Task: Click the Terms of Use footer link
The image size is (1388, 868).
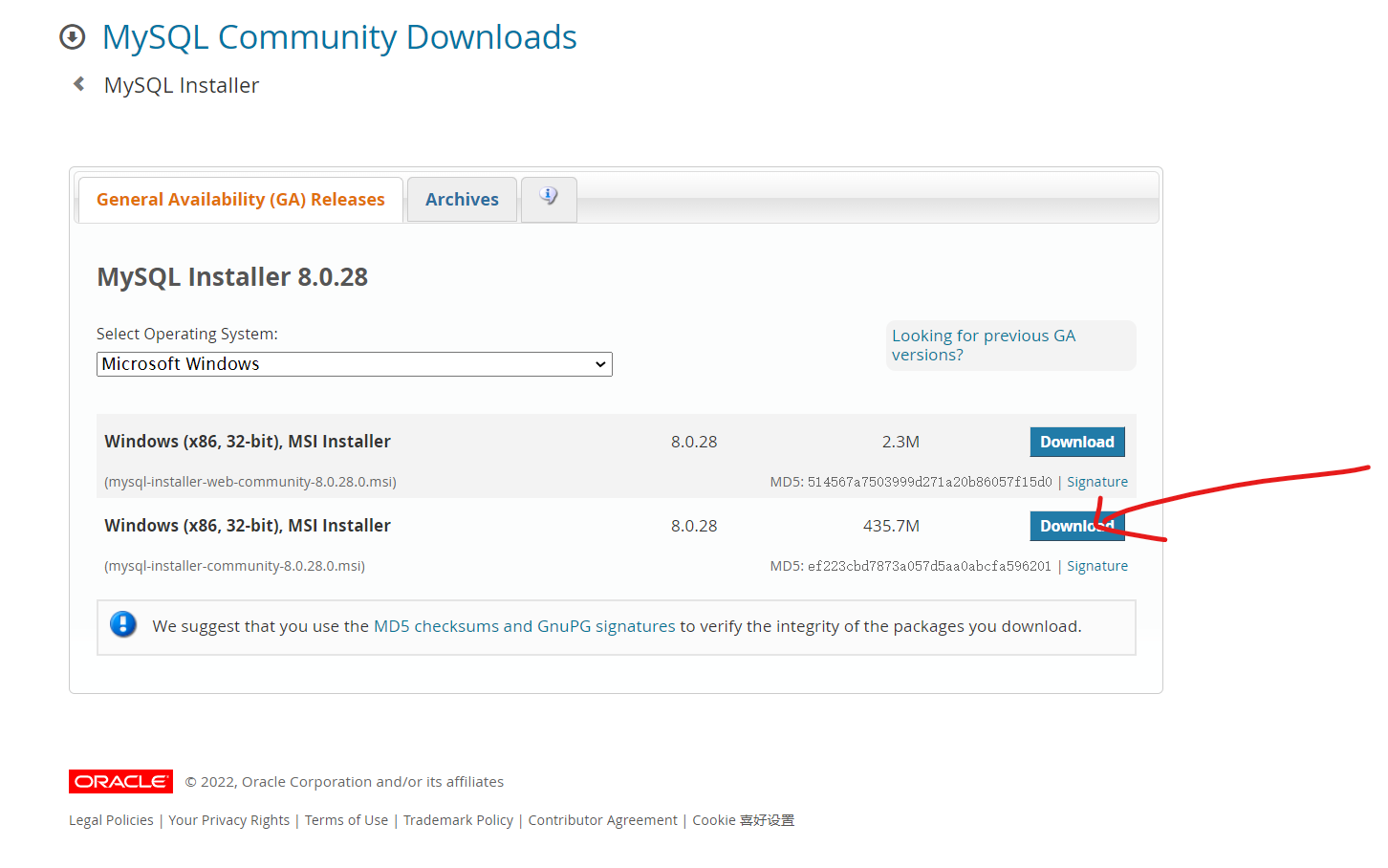Action: pyautogui.click(x=346, y=819)
